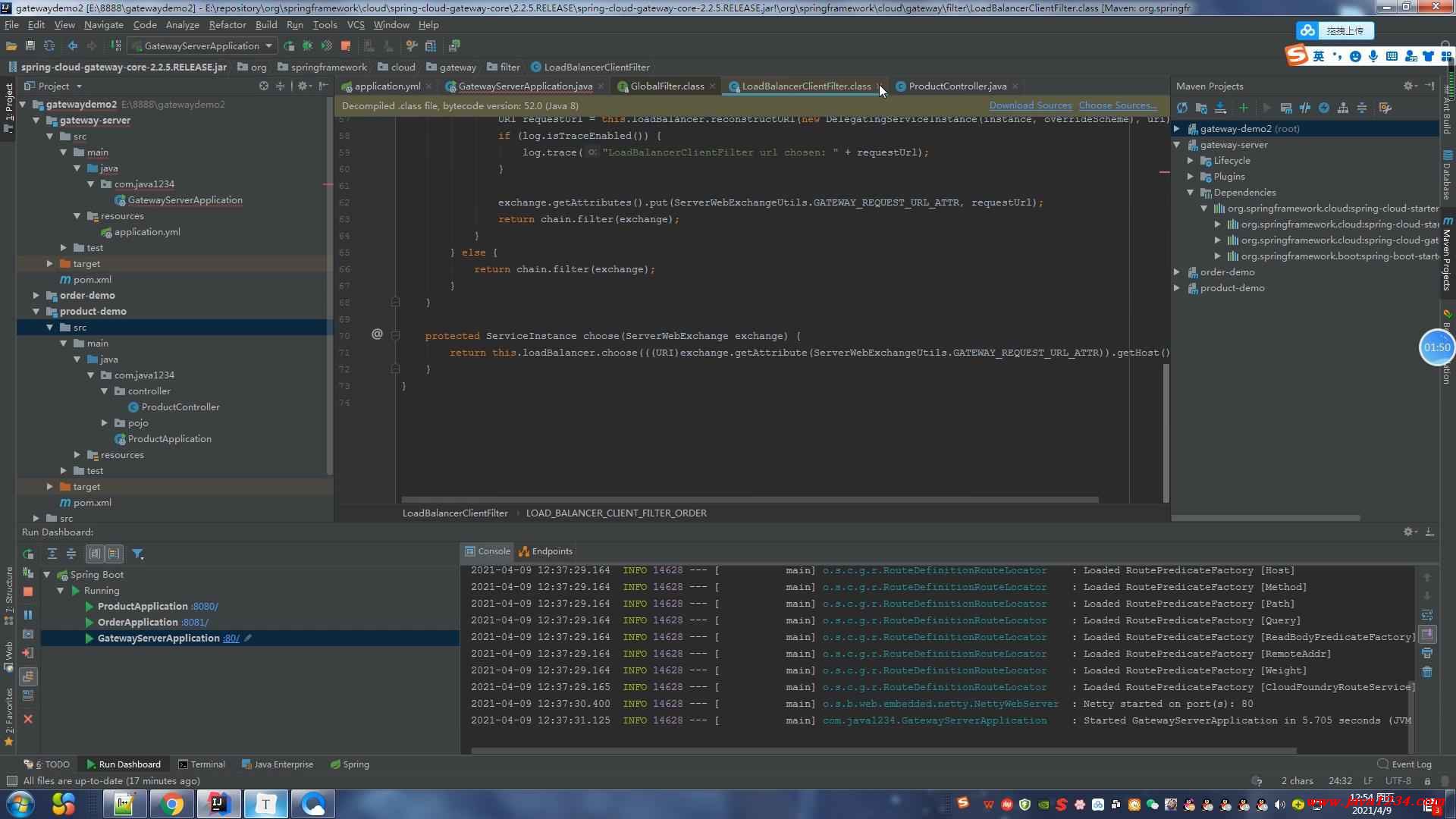1456x819 pixels.
Task: Click Expand All icon in Run Dashboard
Action: [52, 554]
